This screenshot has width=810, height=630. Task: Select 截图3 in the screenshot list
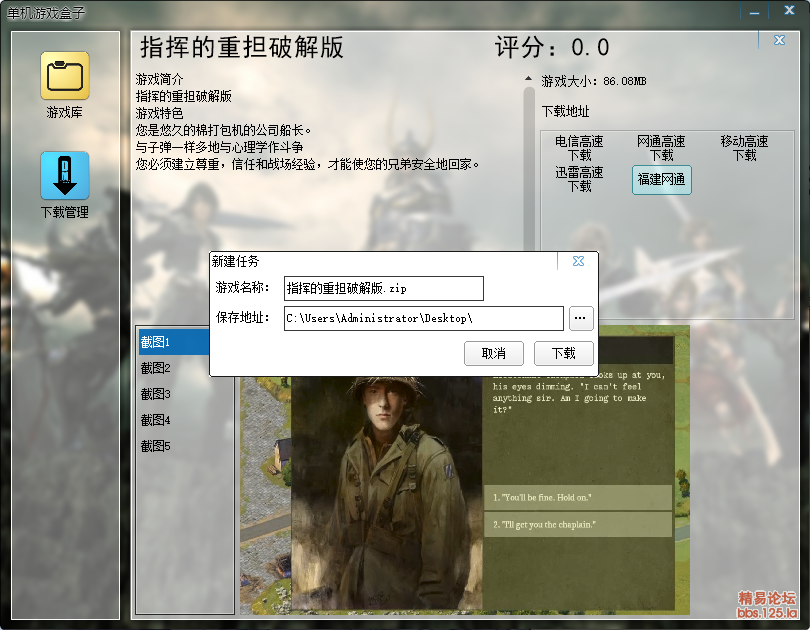156,394
